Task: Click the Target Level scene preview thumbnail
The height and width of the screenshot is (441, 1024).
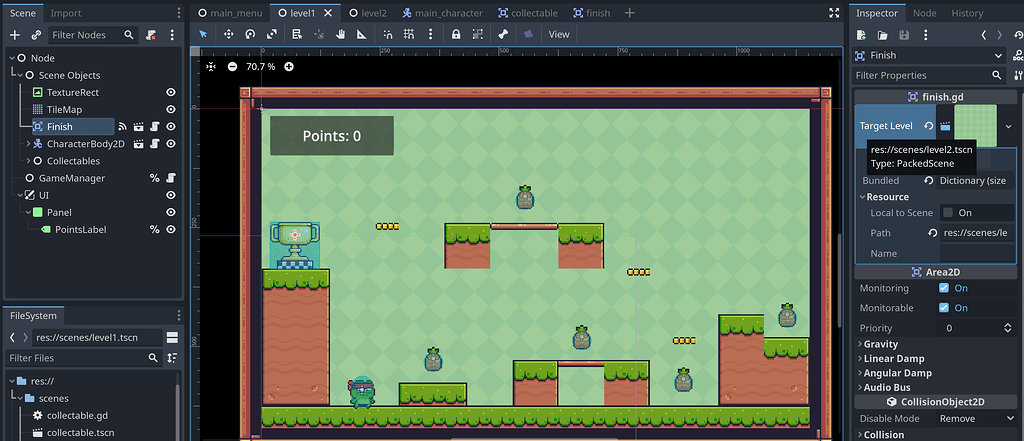Action: pos(975,125)
